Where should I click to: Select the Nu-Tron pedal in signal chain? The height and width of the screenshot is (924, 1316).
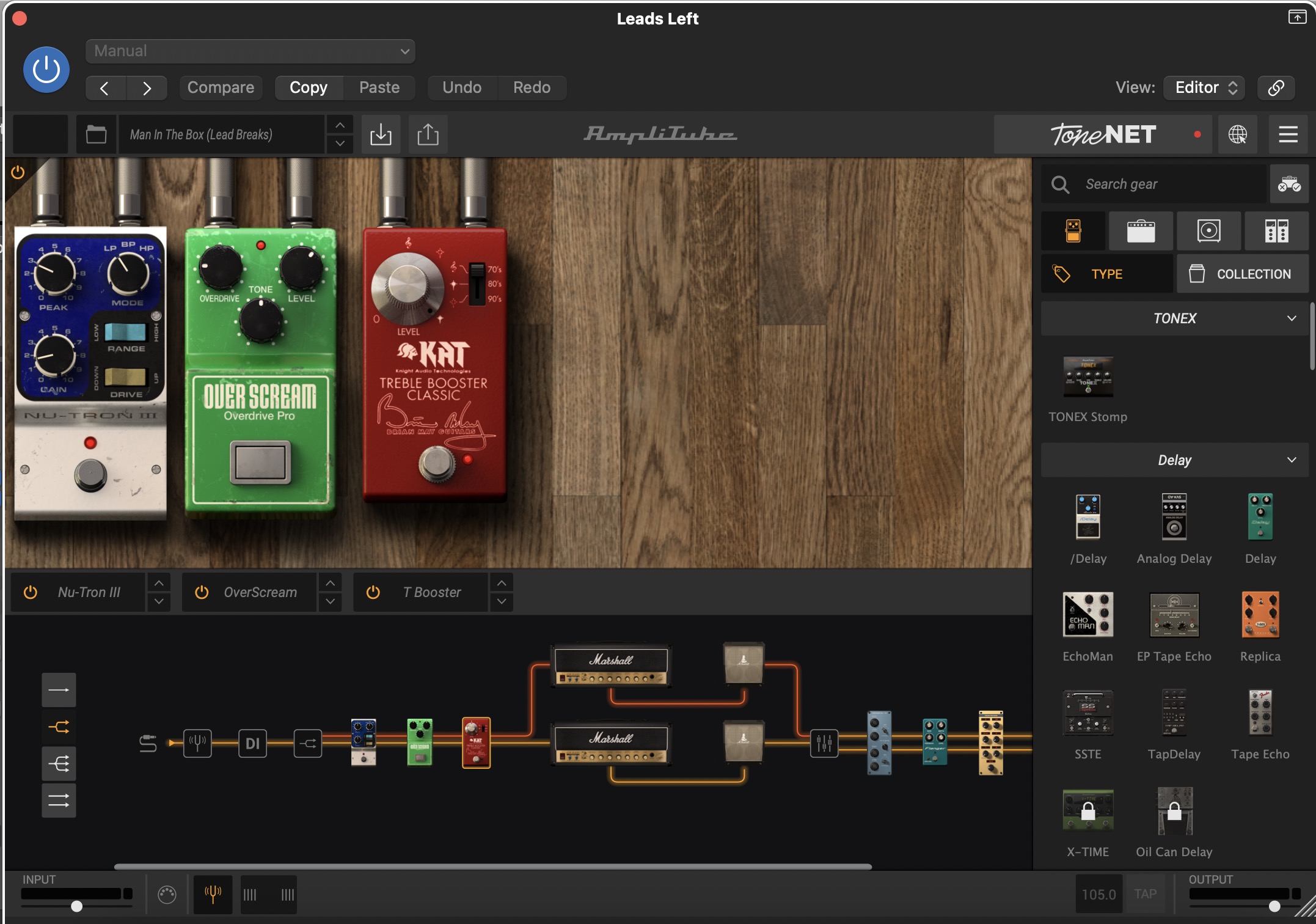(364, 743)
